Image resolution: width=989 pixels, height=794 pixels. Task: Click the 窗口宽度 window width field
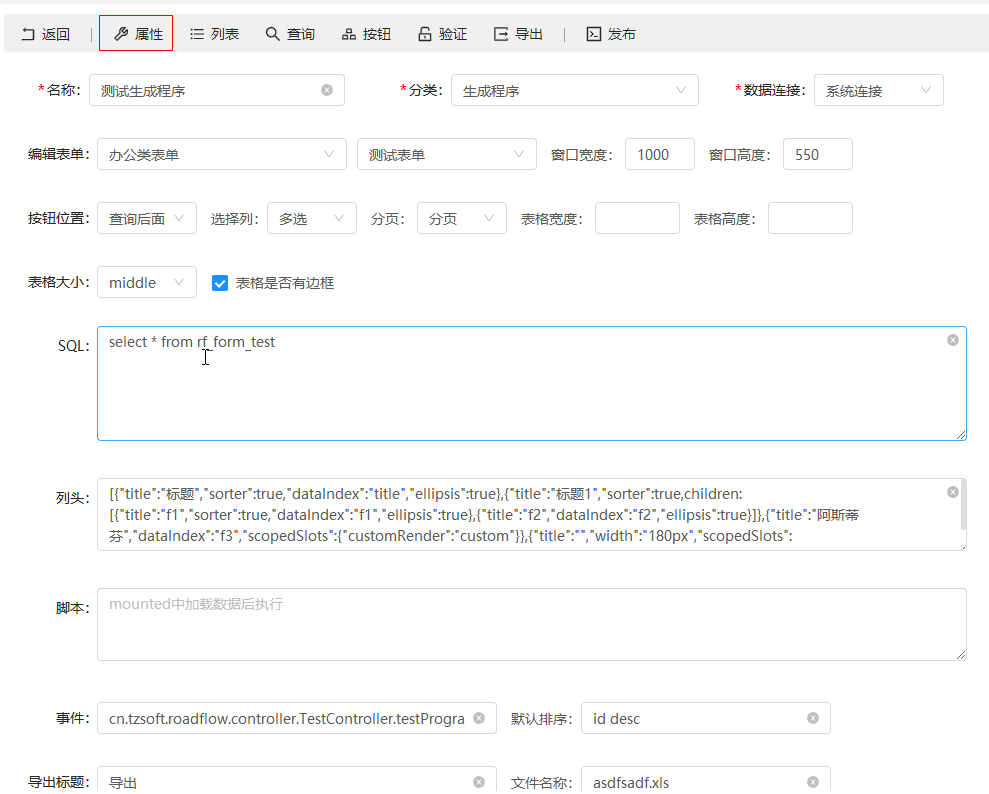pyautogui.click(x=660, y=155)
